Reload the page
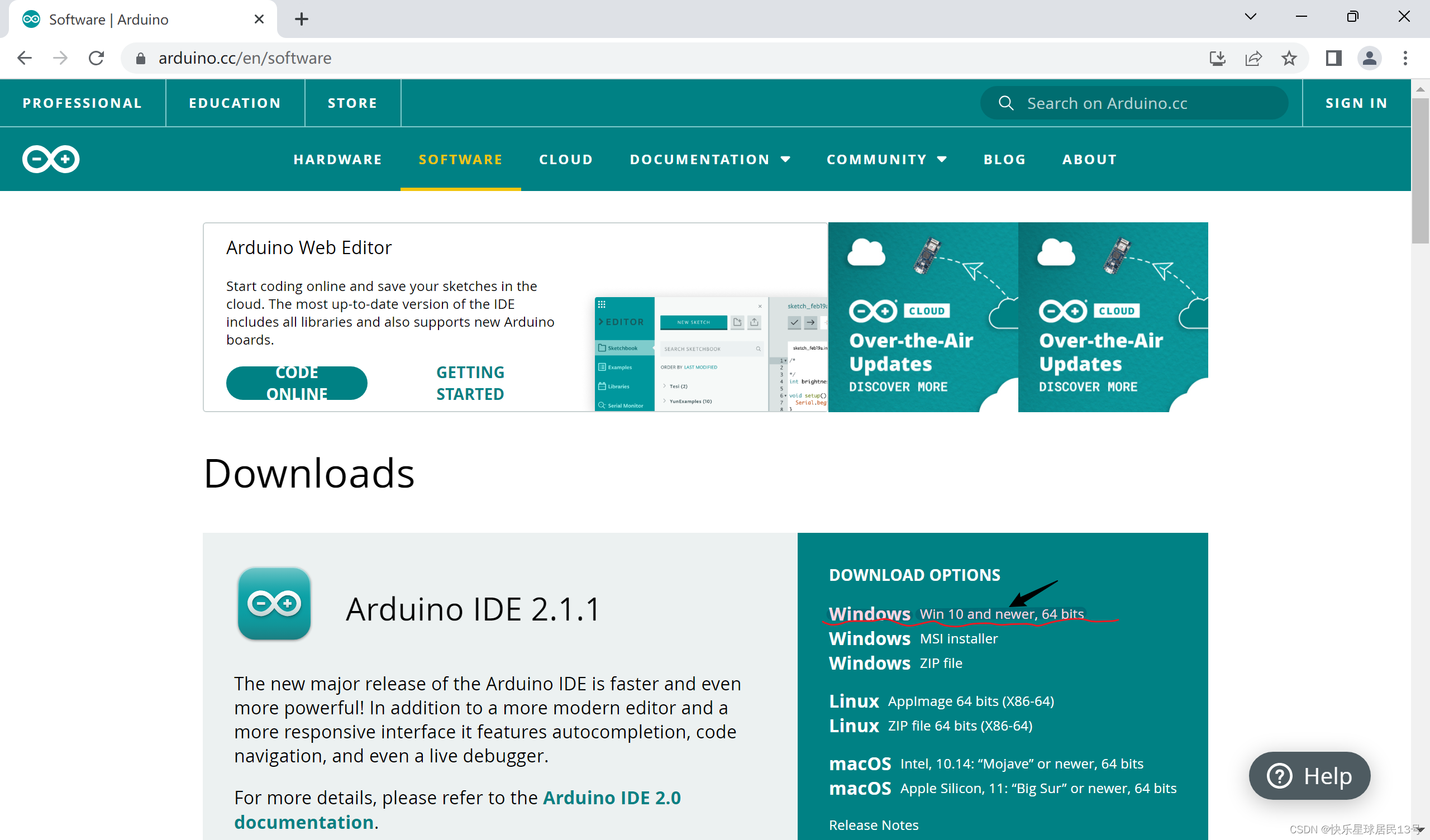The height and width of the screenshot is (840, 1430). [x=96, y=58]
